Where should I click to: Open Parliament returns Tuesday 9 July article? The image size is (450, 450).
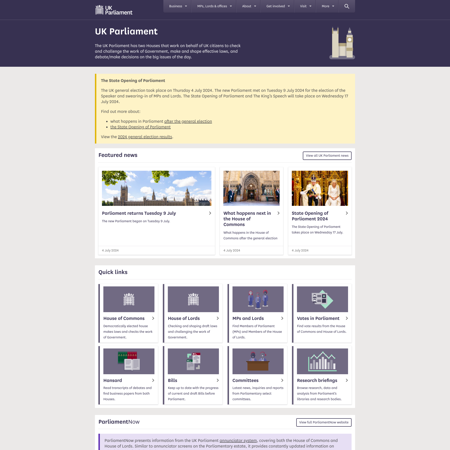(139, 213)
